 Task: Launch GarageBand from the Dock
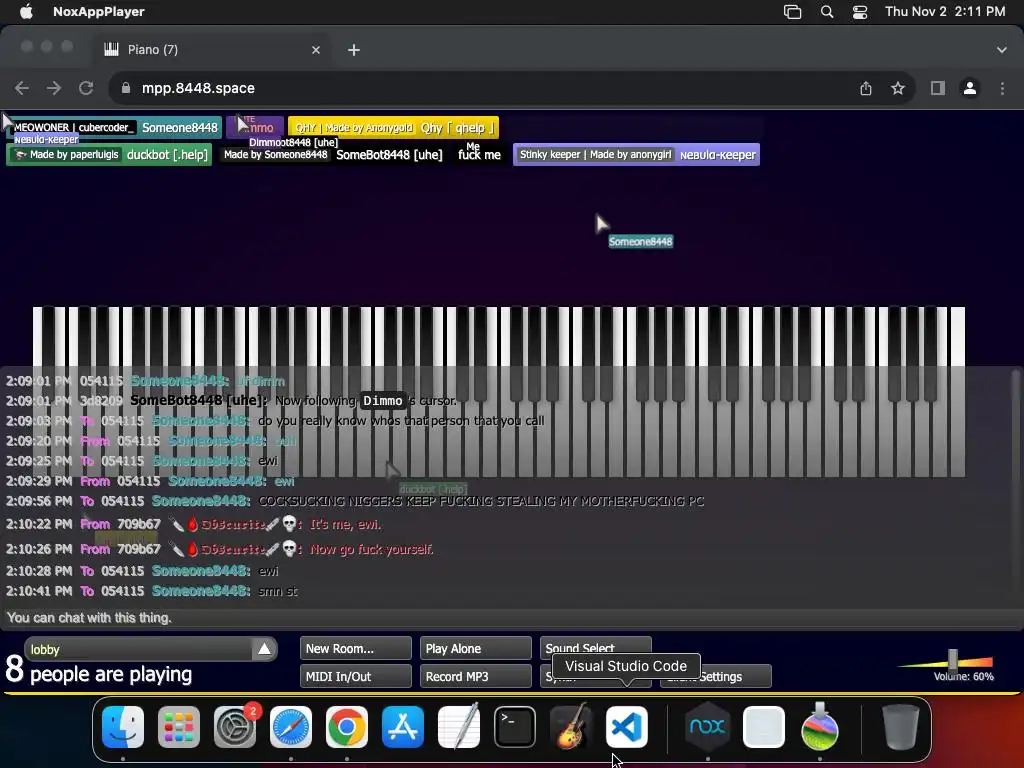point(571,727)
